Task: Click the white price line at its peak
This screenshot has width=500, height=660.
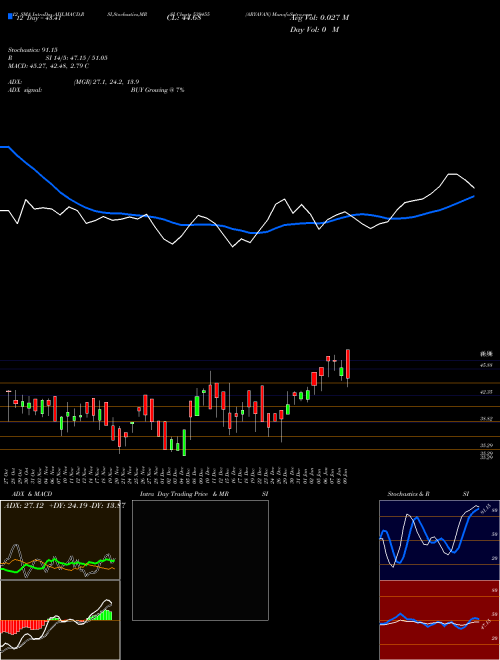Action: pyautogui.click(x=453, y=174)
